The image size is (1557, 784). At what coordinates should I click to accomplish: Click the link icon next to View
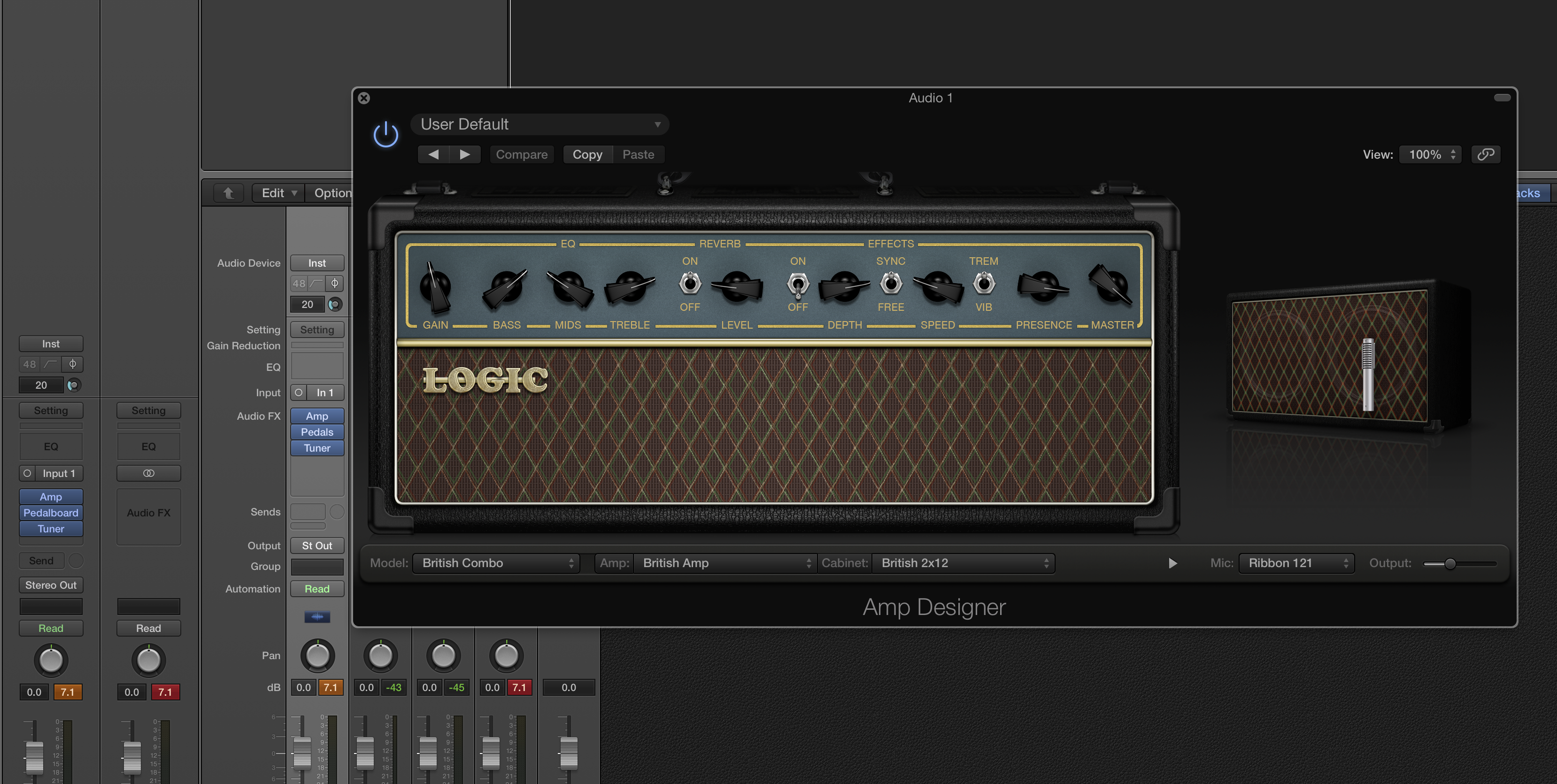click(x=1486, y=154)
